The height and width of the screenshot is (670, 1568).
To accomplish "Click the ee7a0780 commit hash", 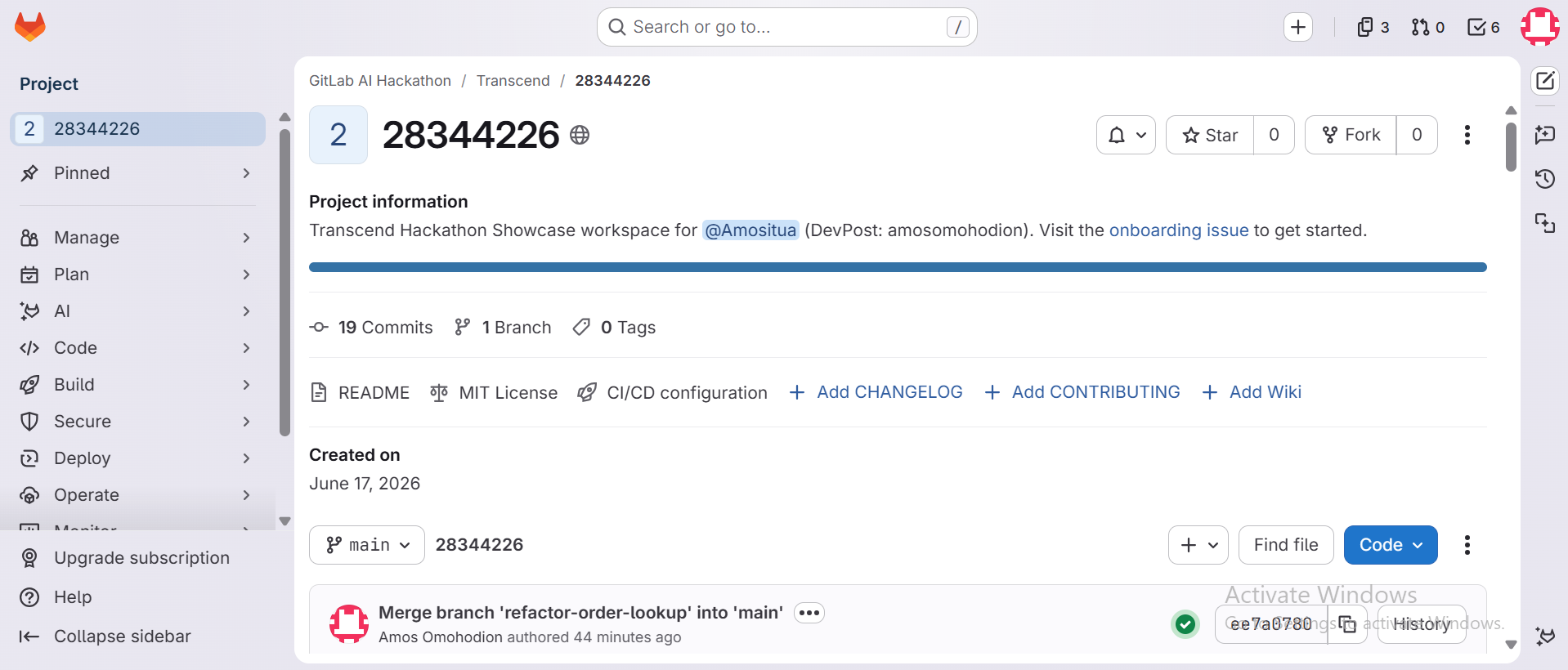I will pyautogui.click(x=1271, y=624).
